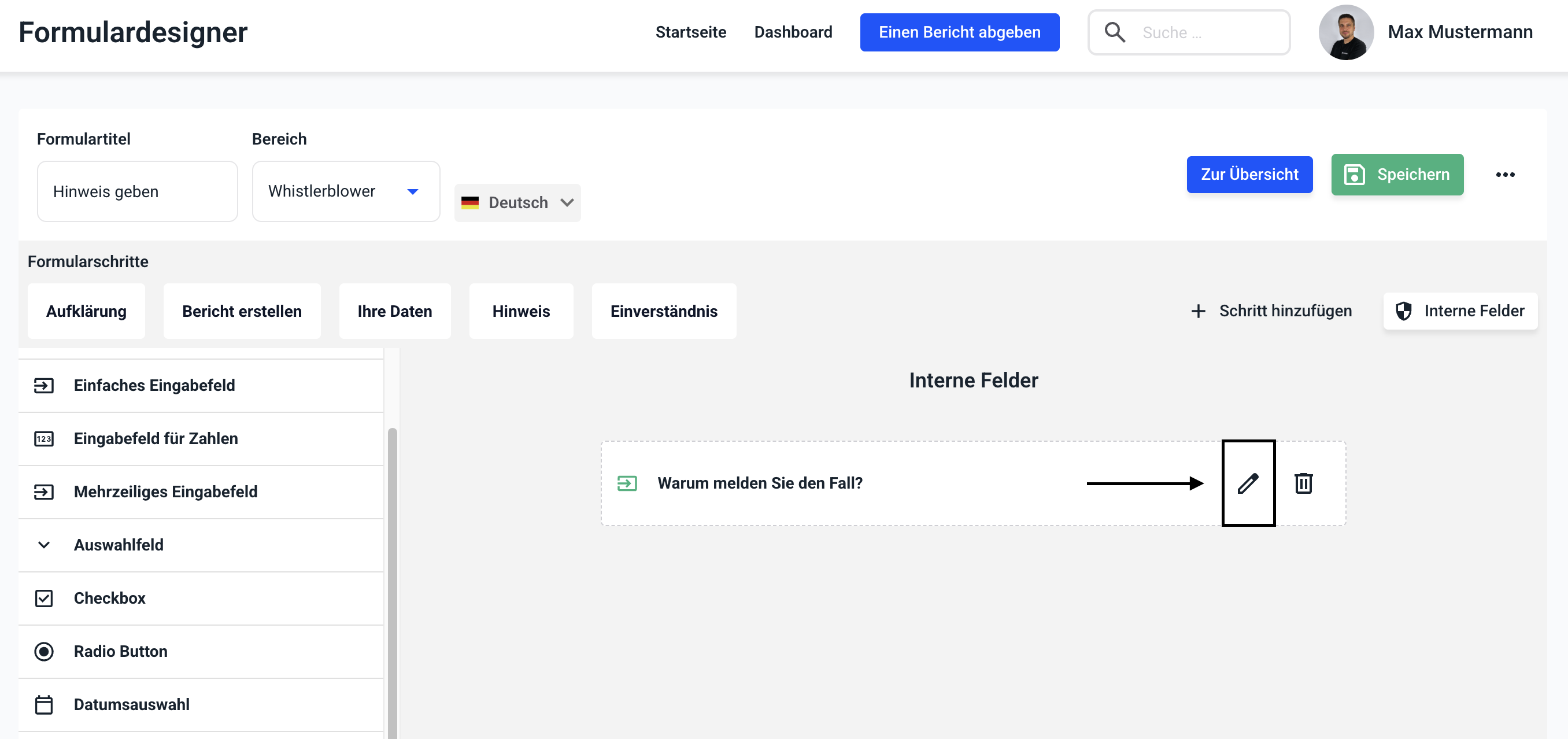Focus the Formulartitel input field

pos(137,191)
